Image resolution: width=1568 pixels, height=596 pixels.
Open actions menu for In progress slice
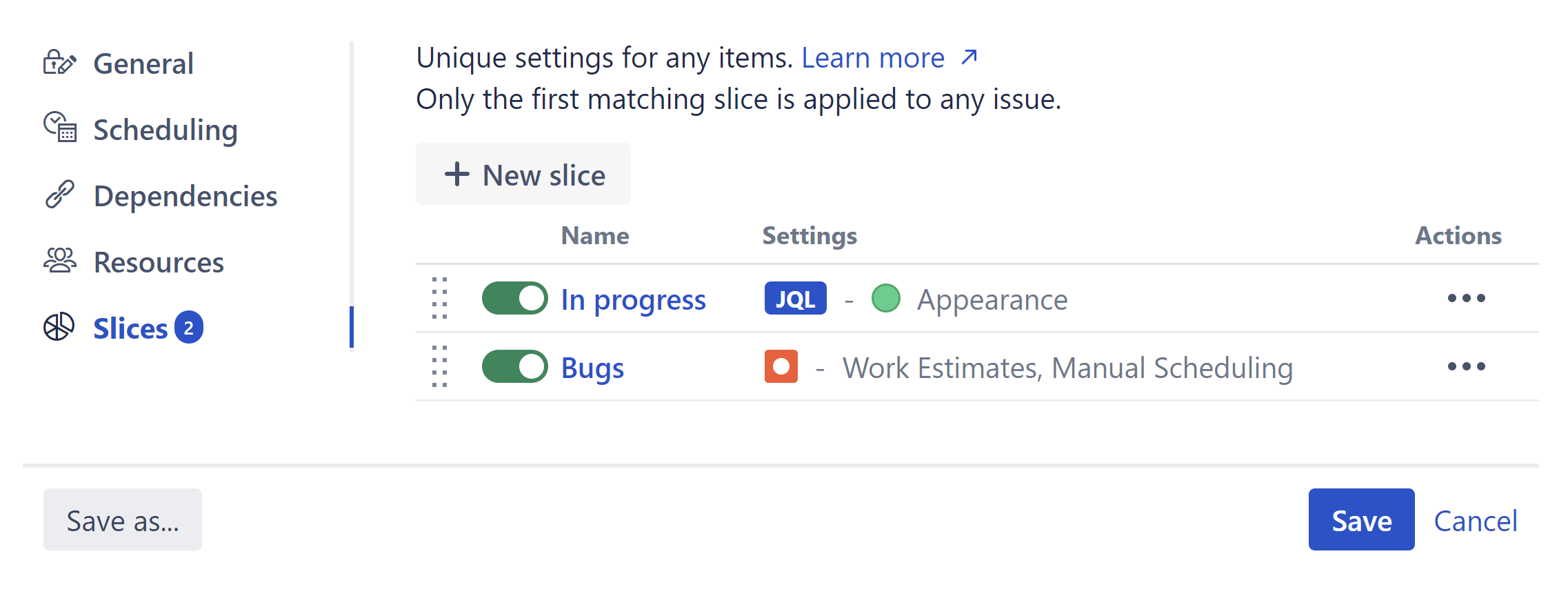point(1466,298)
